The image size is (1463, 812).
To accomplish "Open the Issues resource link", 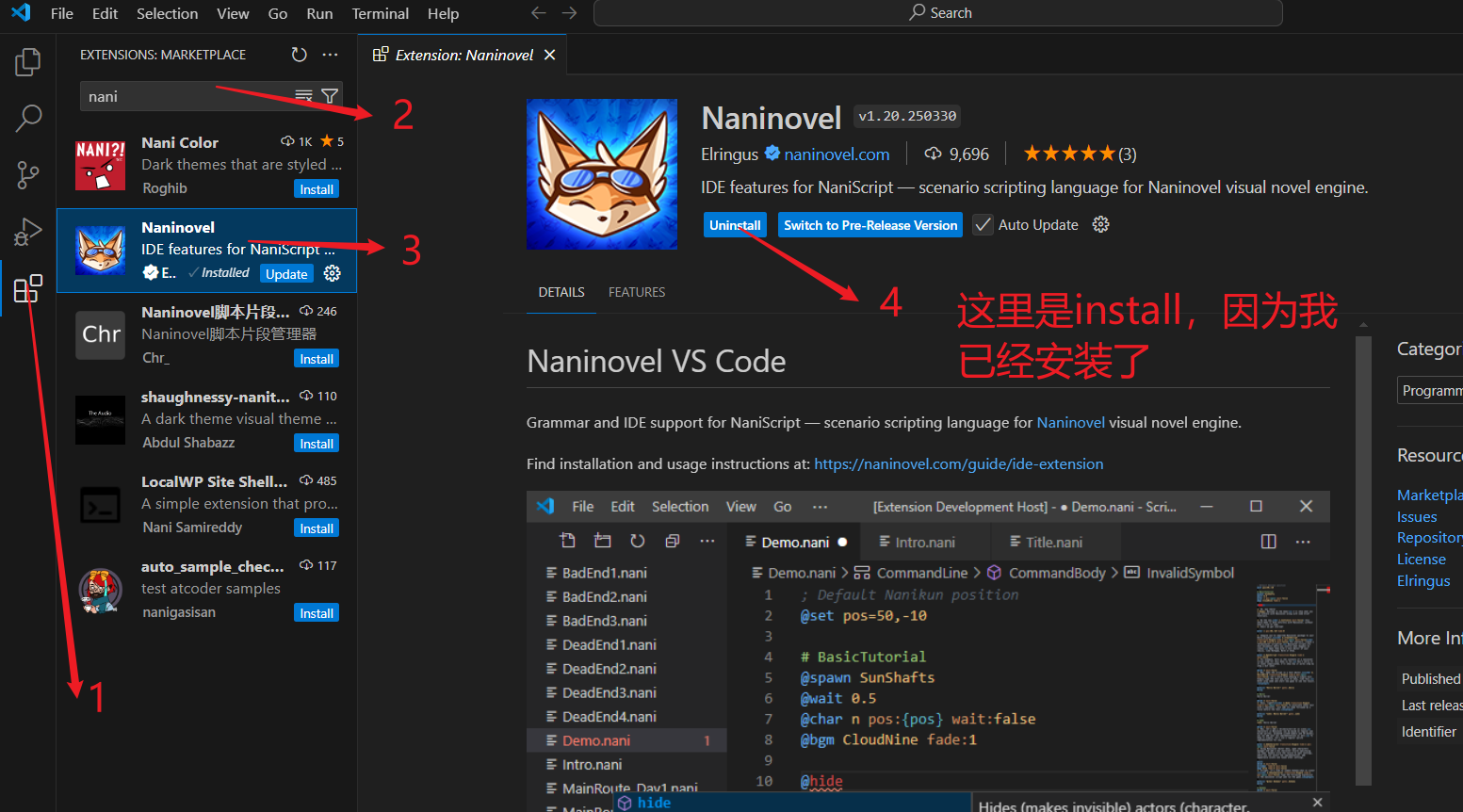I will click(1417, 516).
